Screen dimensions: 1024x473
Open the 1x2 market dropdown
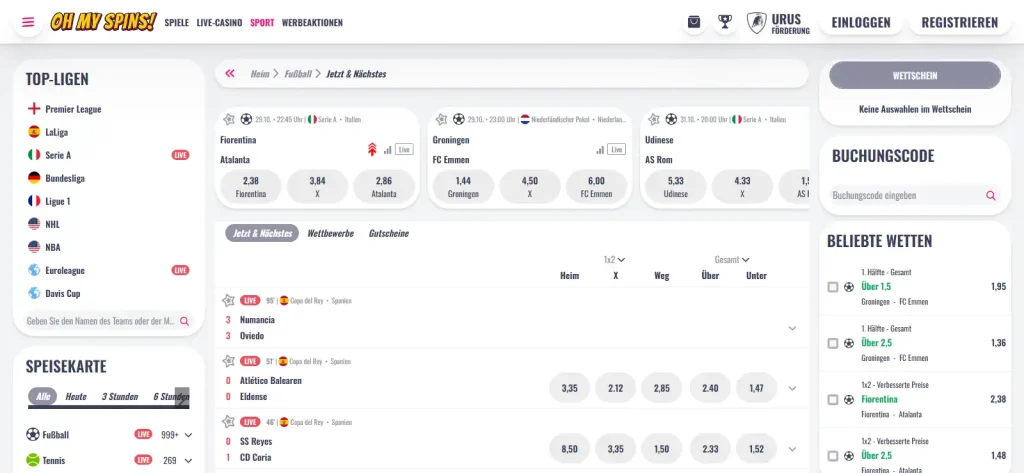614,259
